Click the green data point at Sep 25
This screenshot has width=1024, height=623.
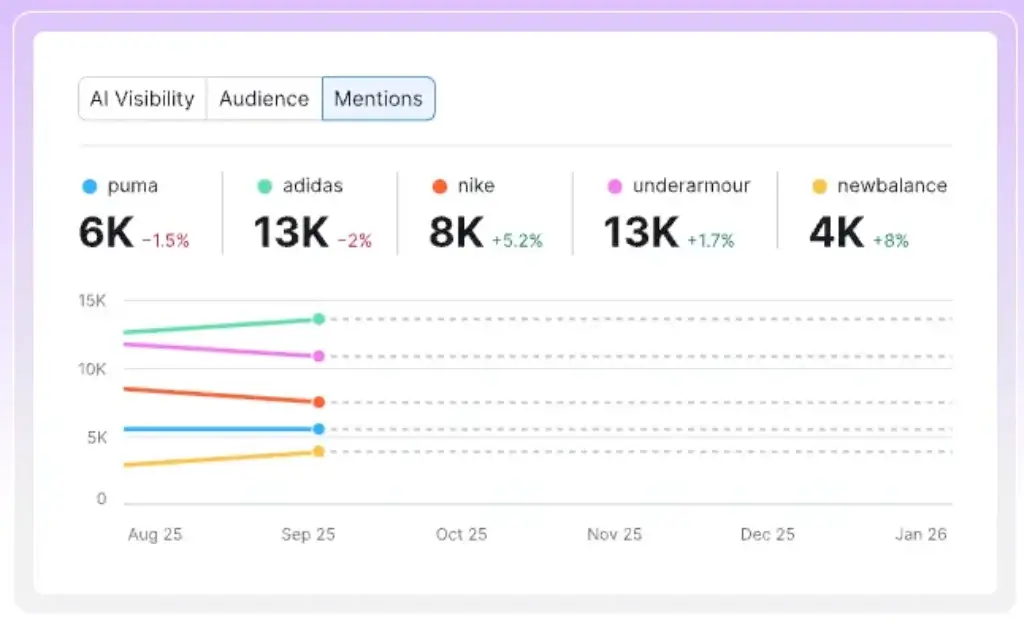click(x=319, y=319)
